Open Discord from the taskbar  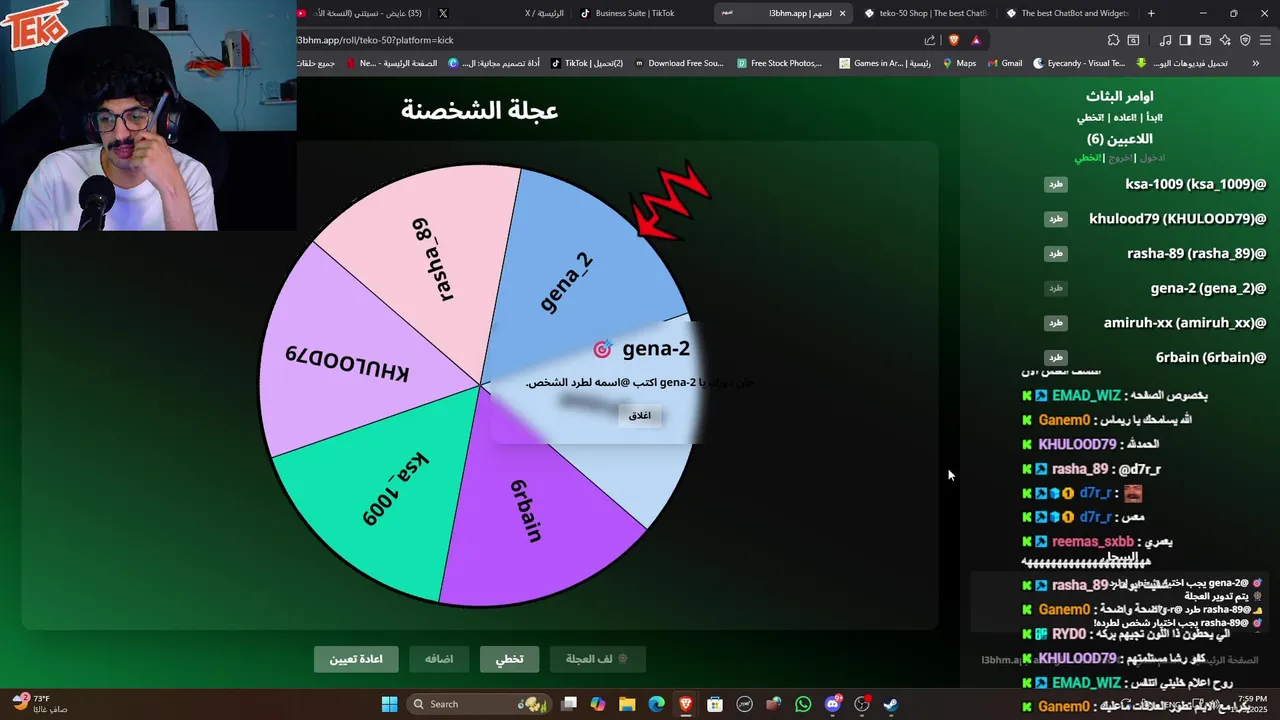[833, 704]
